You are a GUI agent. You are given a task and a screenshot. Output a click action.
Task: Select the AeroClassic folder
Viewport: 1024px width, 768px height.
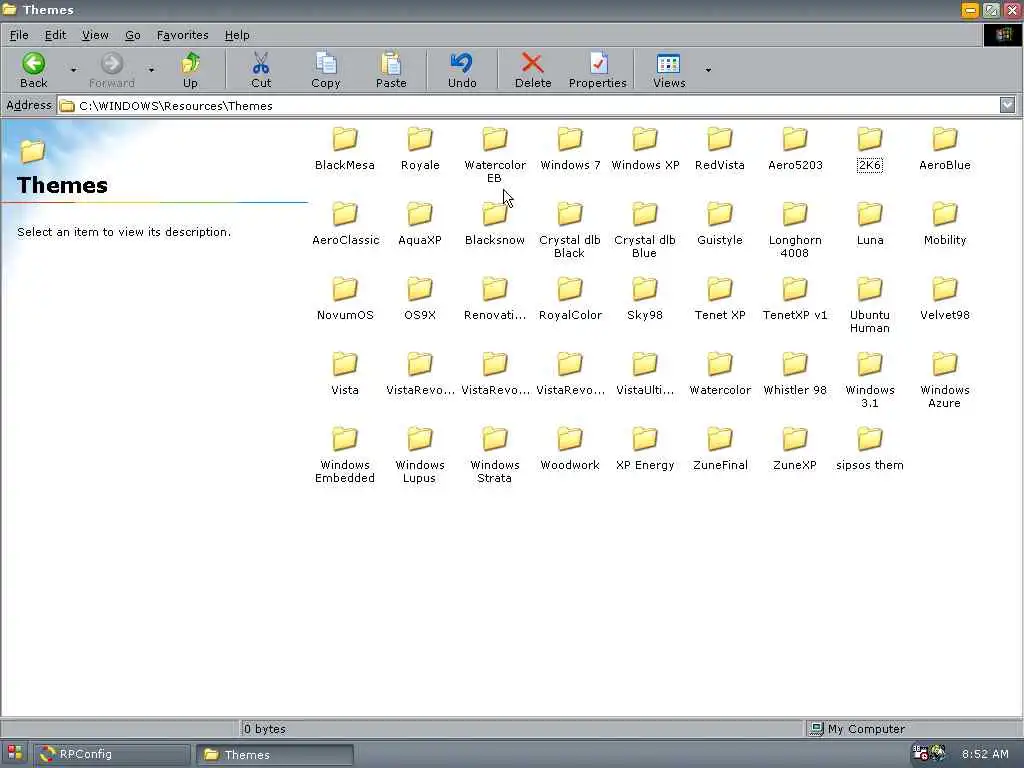point(345,224)
